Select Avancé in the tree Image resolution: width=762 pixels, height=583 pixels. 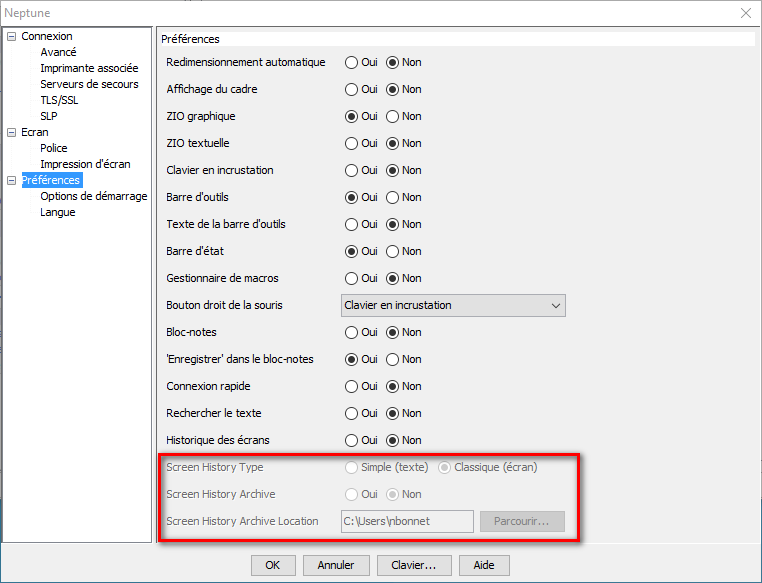click(58, 52)
